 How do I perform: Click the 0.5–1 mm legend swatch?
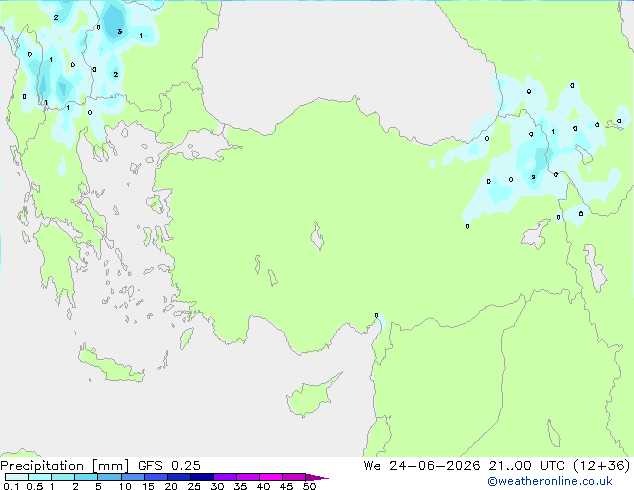point(40,477)
